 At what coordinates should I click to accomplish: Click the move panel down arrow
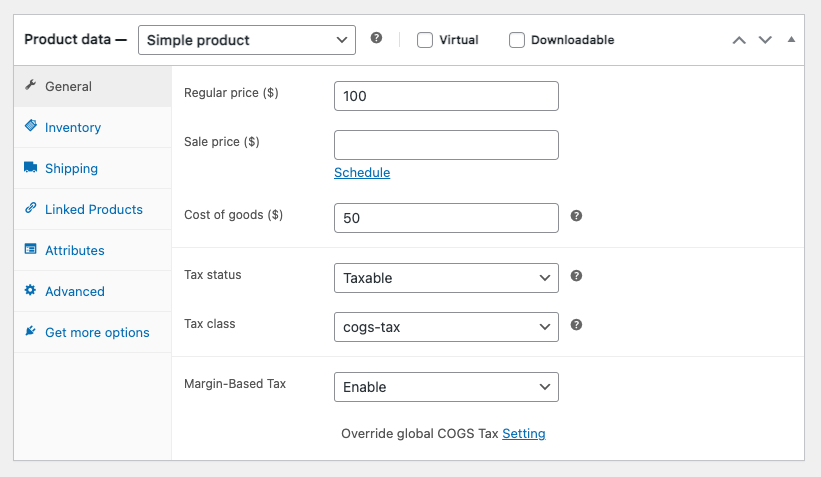(x=765, y=40)
